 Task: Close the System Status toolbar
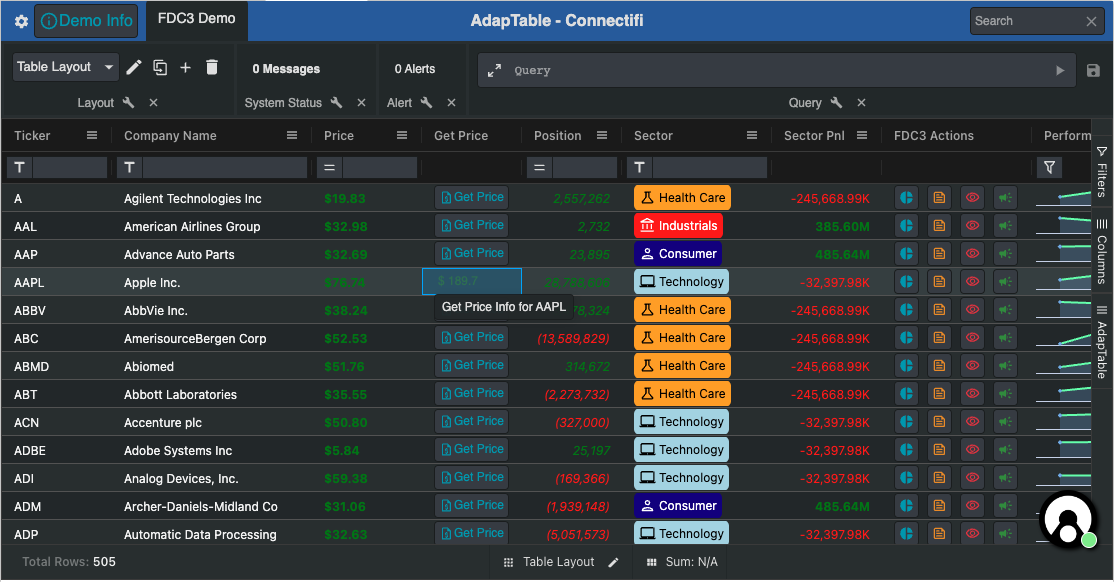362,102
